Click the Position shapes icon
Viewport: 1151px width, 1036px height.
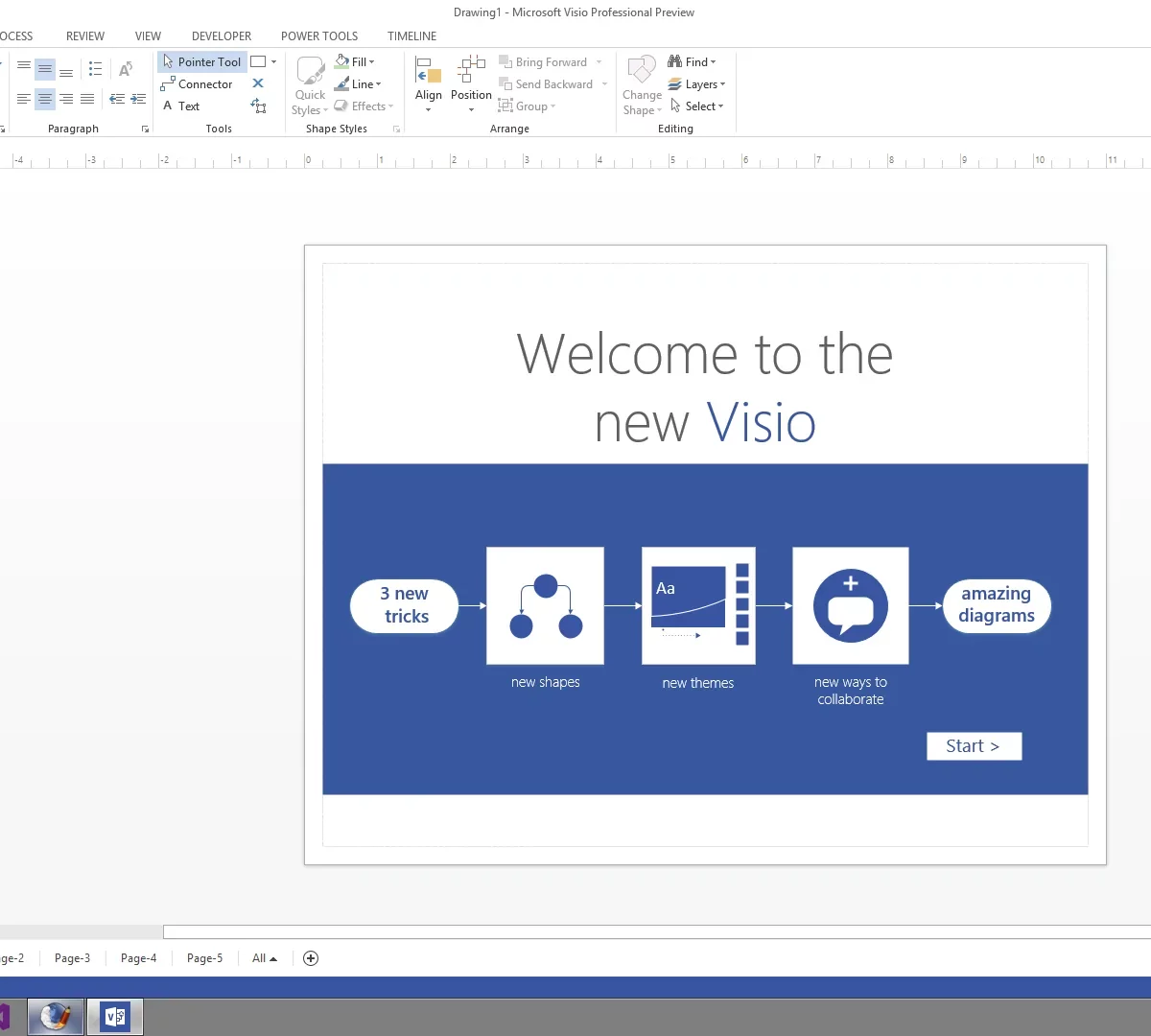coord(471,70)
